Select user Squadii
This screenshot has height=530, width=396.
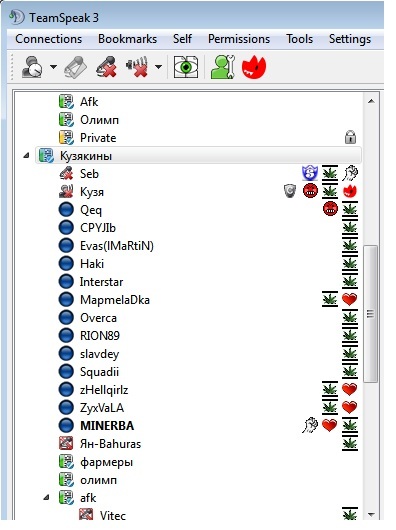pos(99,371)
